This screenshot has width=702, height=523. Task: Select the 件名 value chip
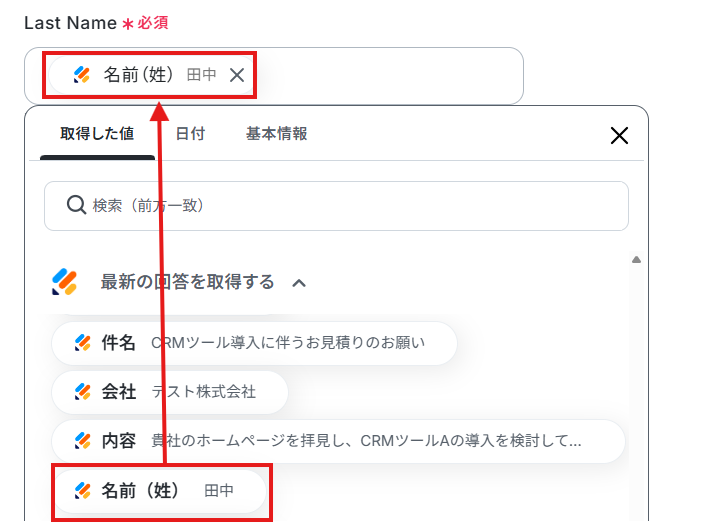click(x=254, y=343)
